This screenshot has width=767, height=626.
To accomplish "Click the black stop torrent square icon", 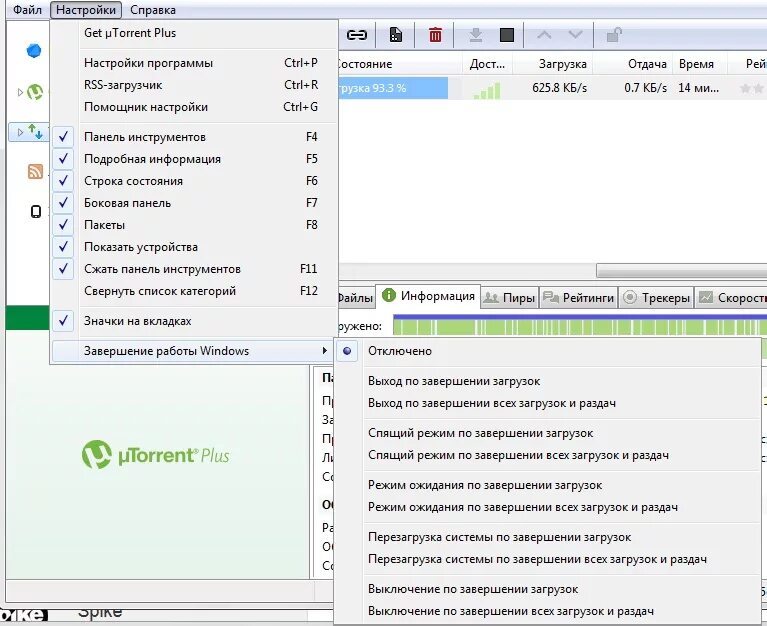I will 507,35.
